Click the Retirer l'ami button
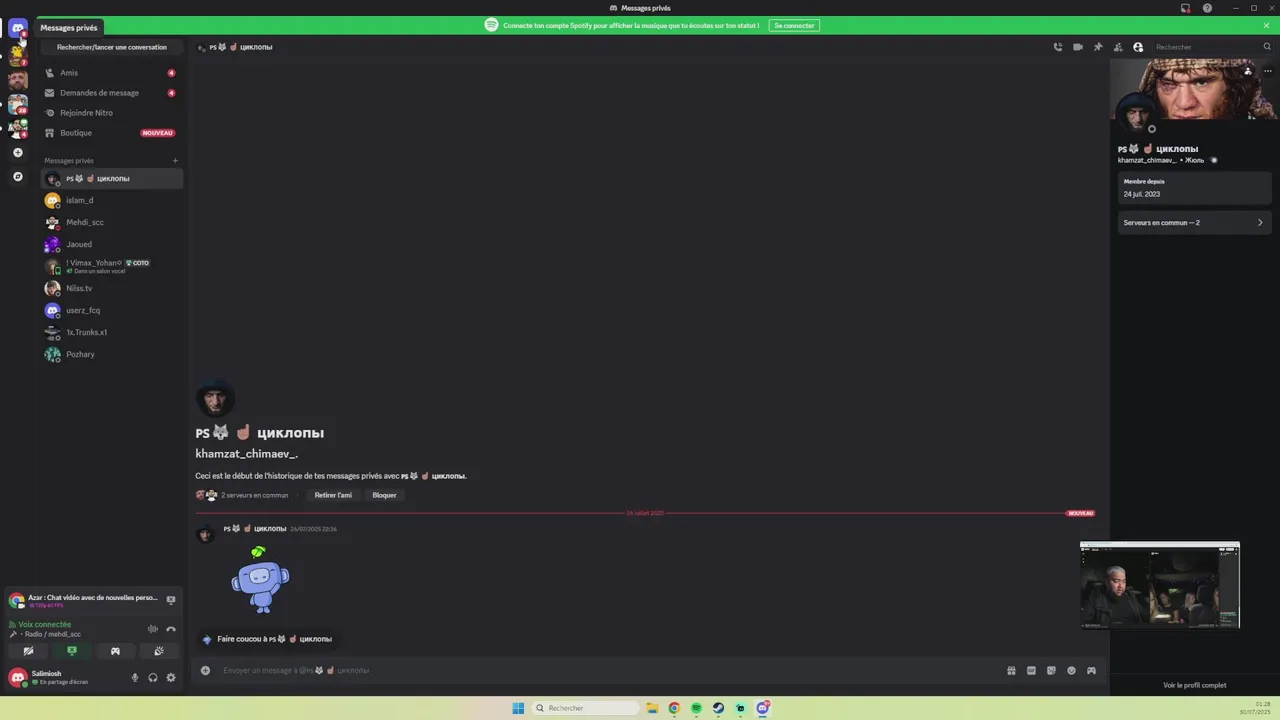Screen dimensions: 1280x720 333,495
